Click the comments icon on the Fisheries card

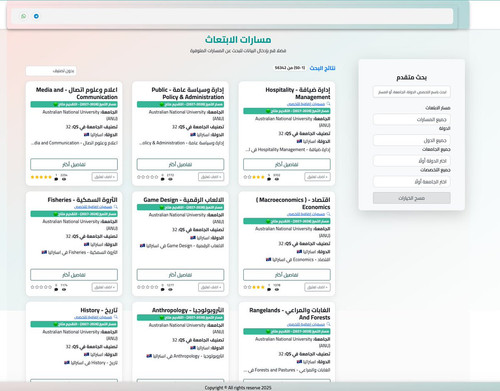56,289
